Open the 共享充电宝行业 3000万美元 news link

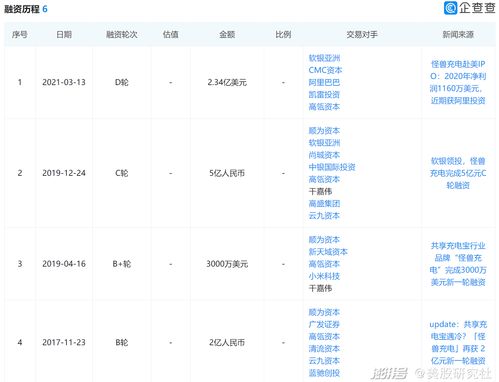[458, 264]
